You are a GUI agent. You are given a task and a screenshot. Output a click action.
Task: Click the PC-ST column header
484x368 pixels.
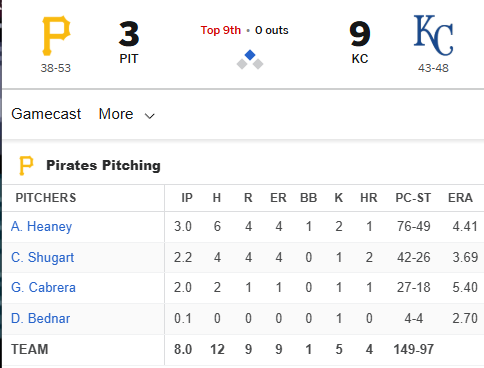tap(413, 198)
